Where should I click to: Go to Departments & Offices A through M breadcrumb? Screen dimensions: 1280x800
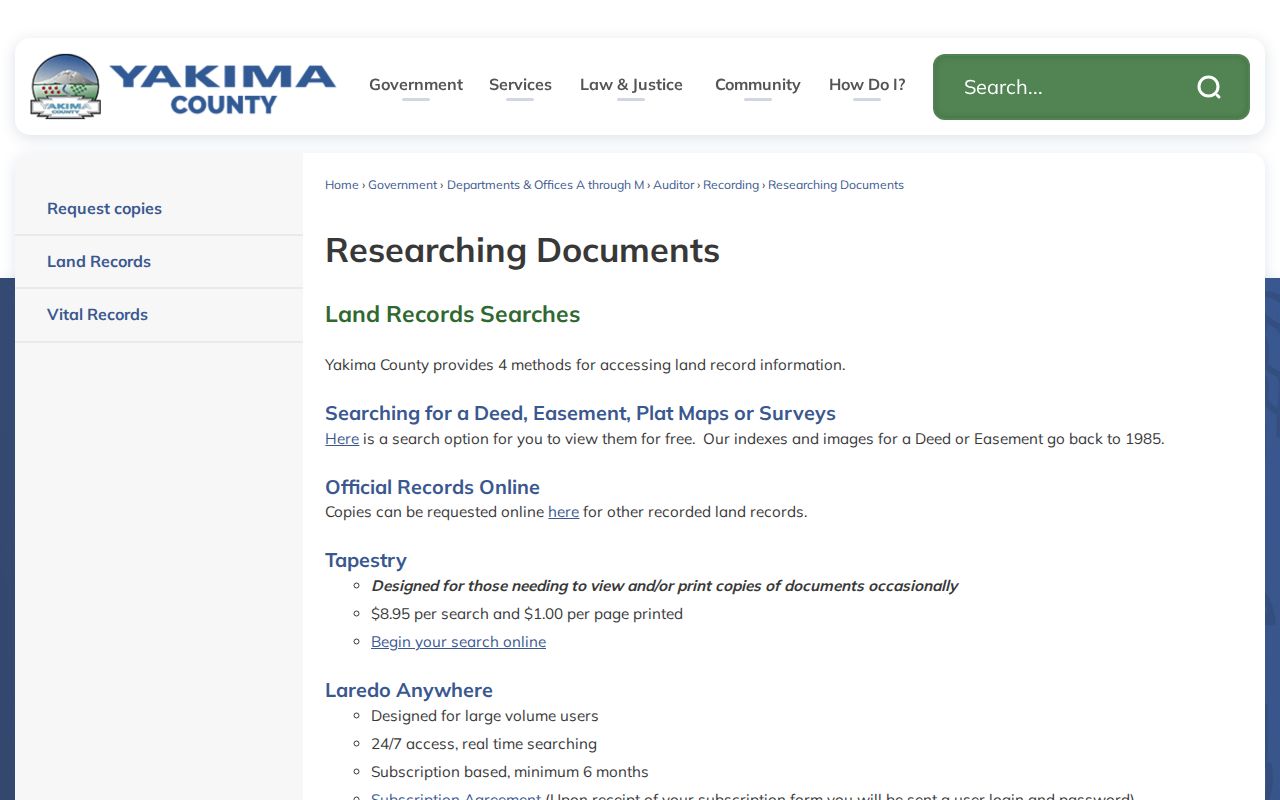coord(546,185)
